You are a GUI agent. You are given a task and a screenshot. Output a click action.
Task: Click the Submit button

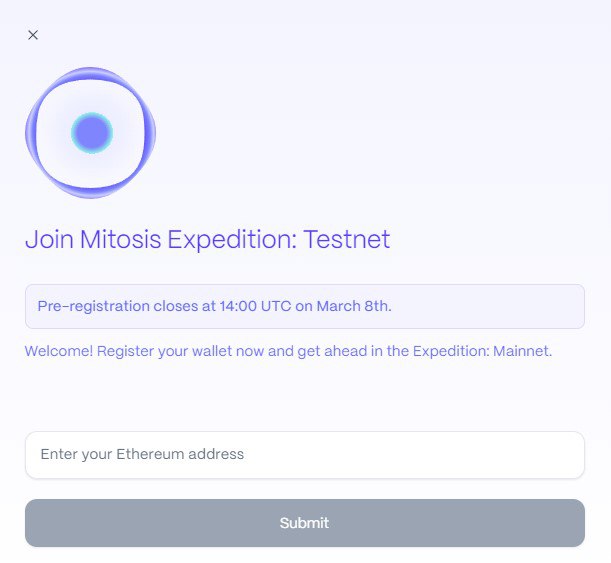click(x=305, y=523)
